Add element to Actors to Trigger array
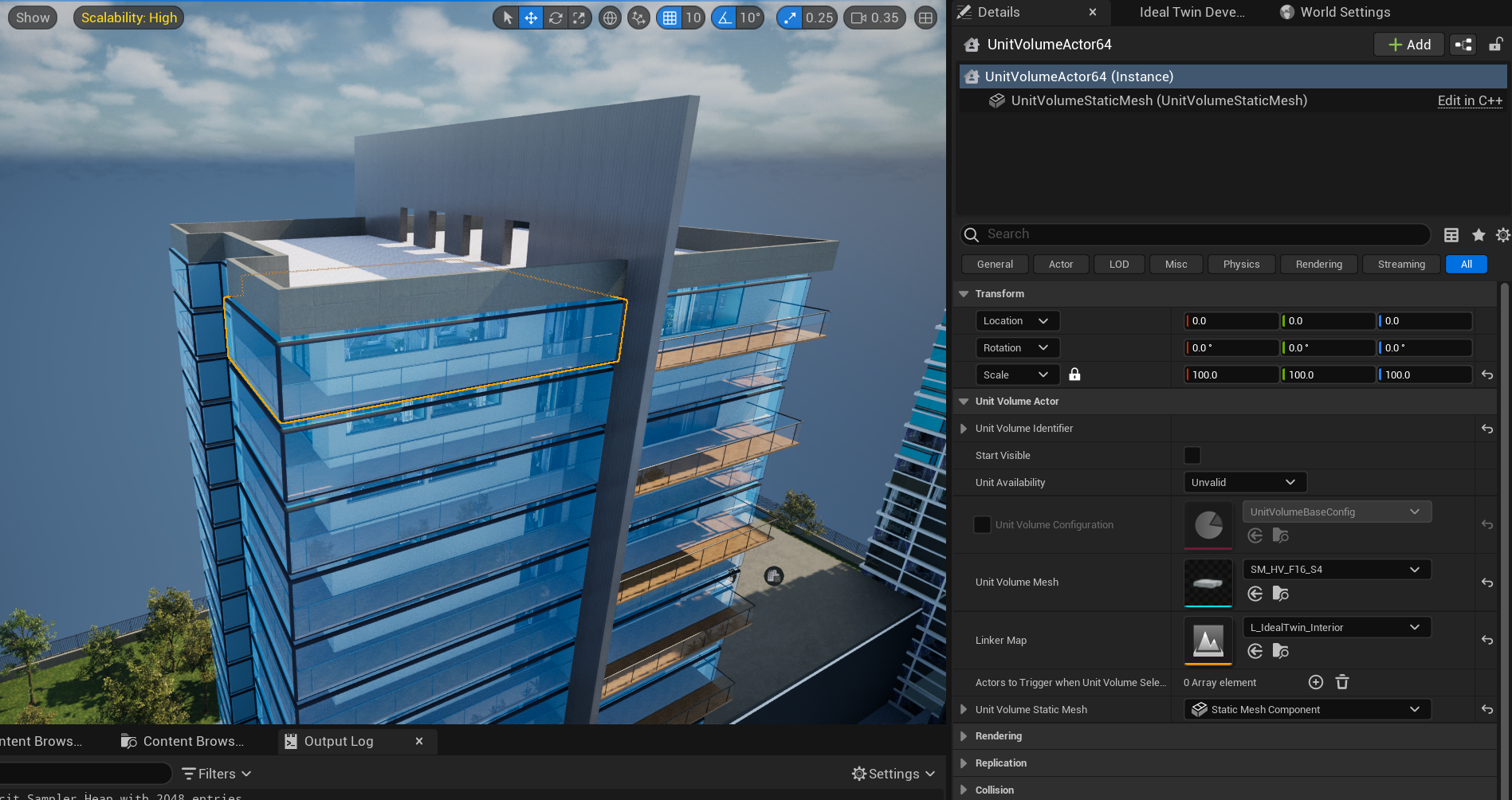 pyautogui.click(x=1316, y=682)
